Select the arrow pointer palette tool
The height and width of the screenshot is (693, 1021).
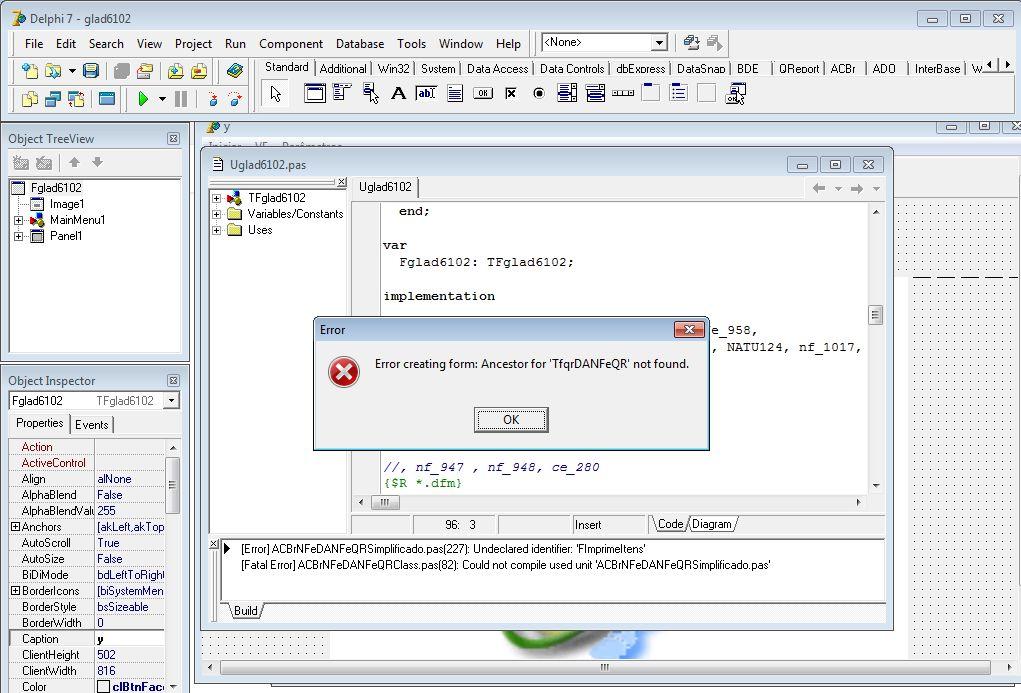tap(275, 94)
